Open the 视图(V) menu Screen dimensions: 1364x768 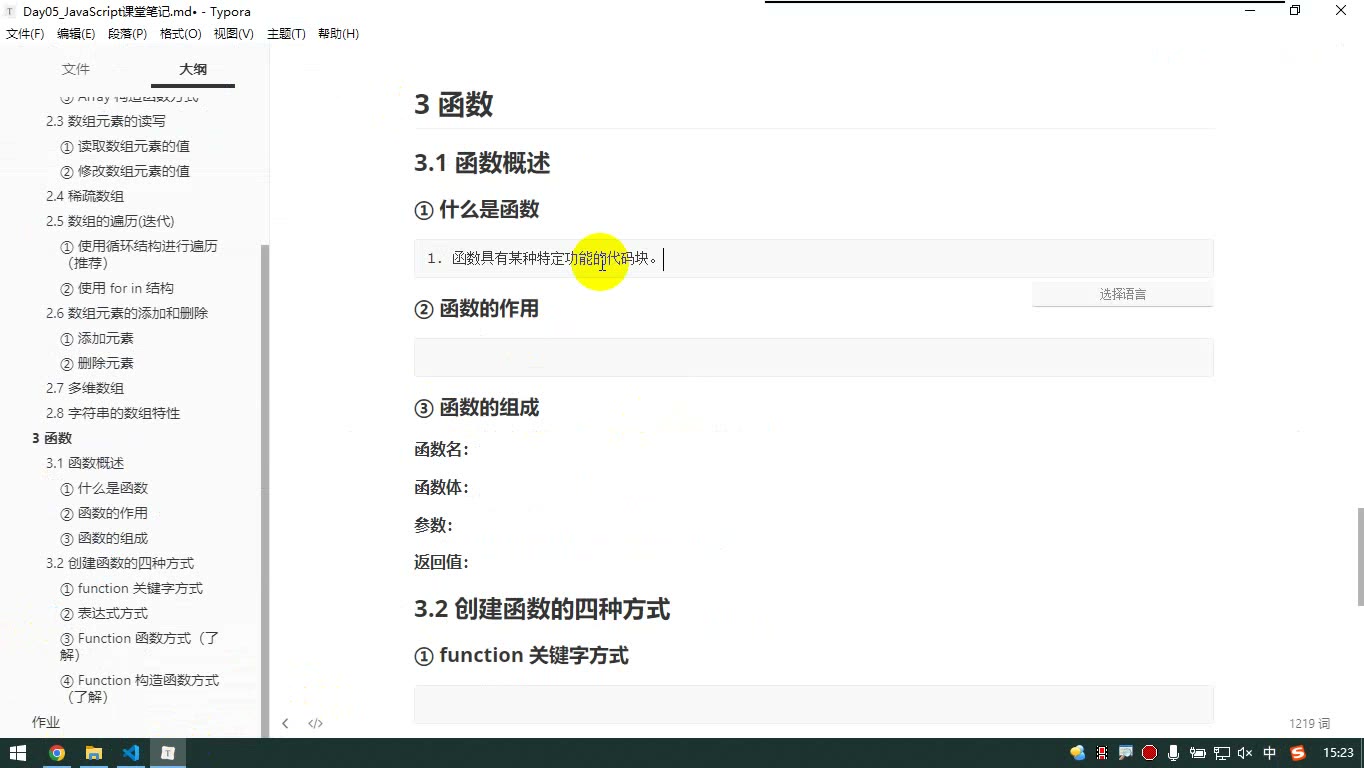(233, 34)
